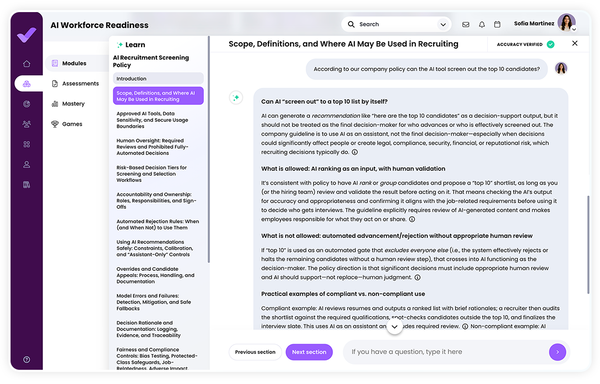Open 'Overrides and Candidate Appeals' section

[158, 275]
